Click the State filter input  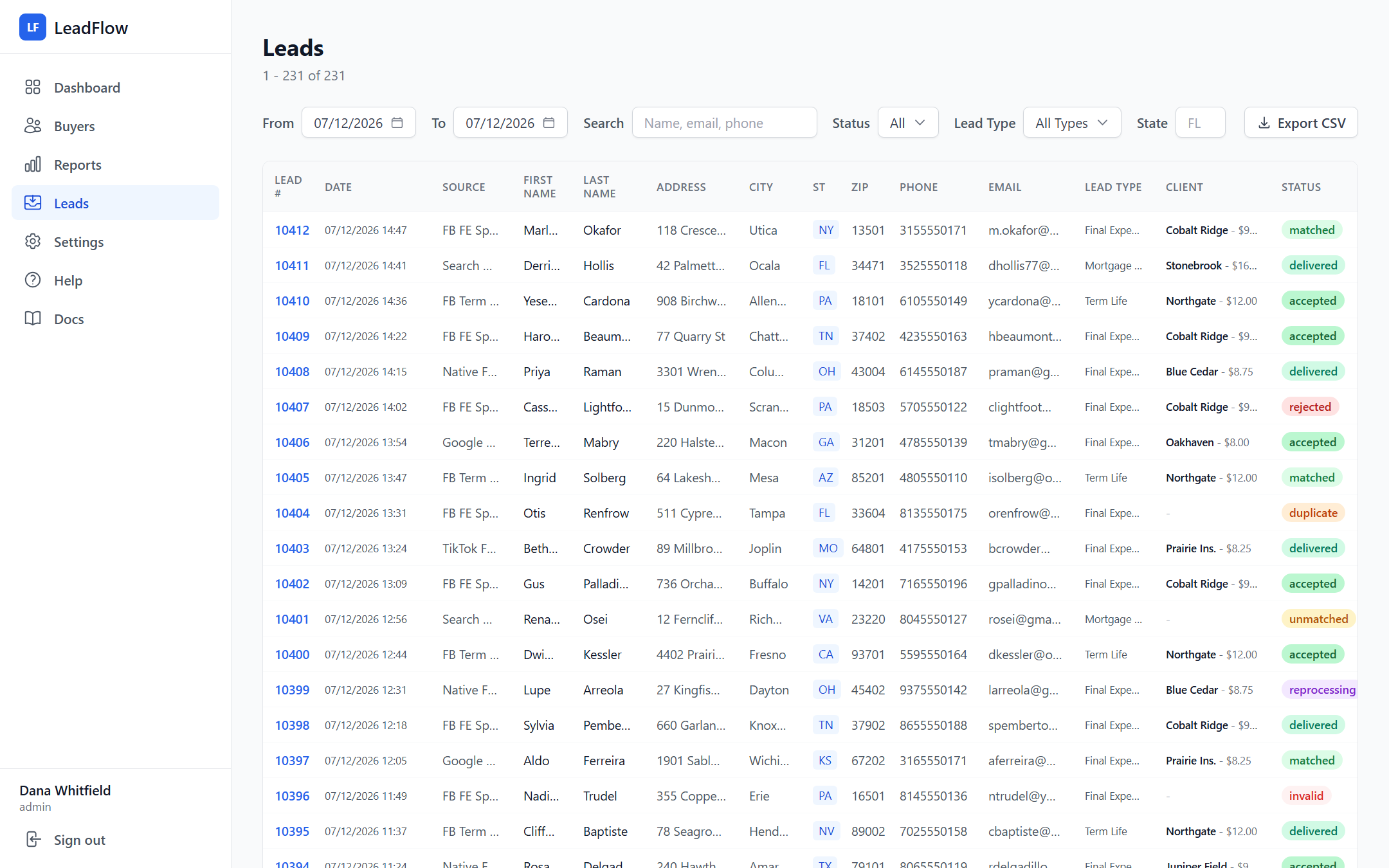click(x=1201, y=122)
